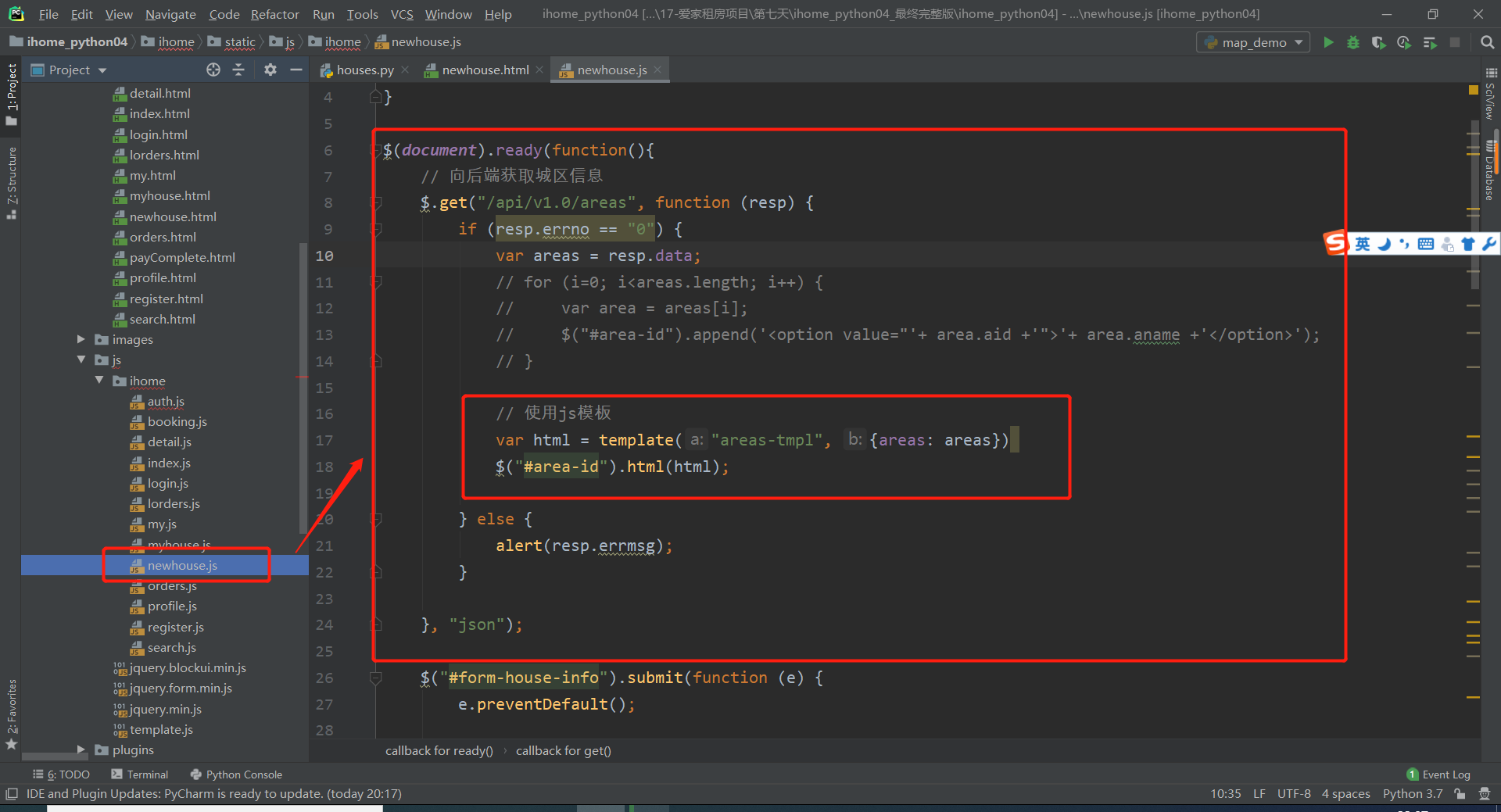The width and height of the screenshot is (1501, 812).
Task: Fold the else block at line 20
Action: [x=376, y=519]
